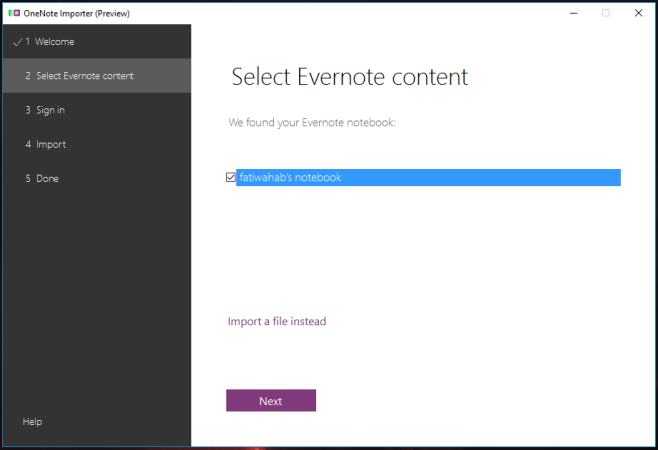The image size is (658, 450).
Task: Click the OneNote Importer app icon in title bar
Action: pos(14,13)
